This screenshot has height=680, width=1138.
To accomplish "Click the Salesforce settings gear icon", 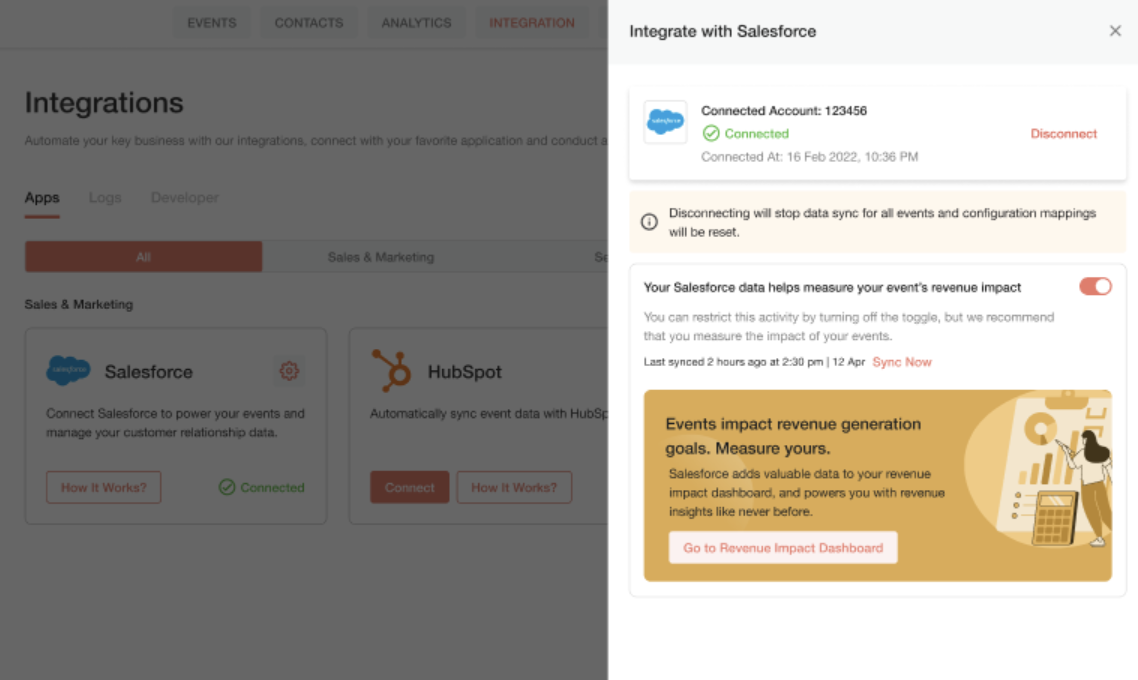I will click(x=289, y=371).
